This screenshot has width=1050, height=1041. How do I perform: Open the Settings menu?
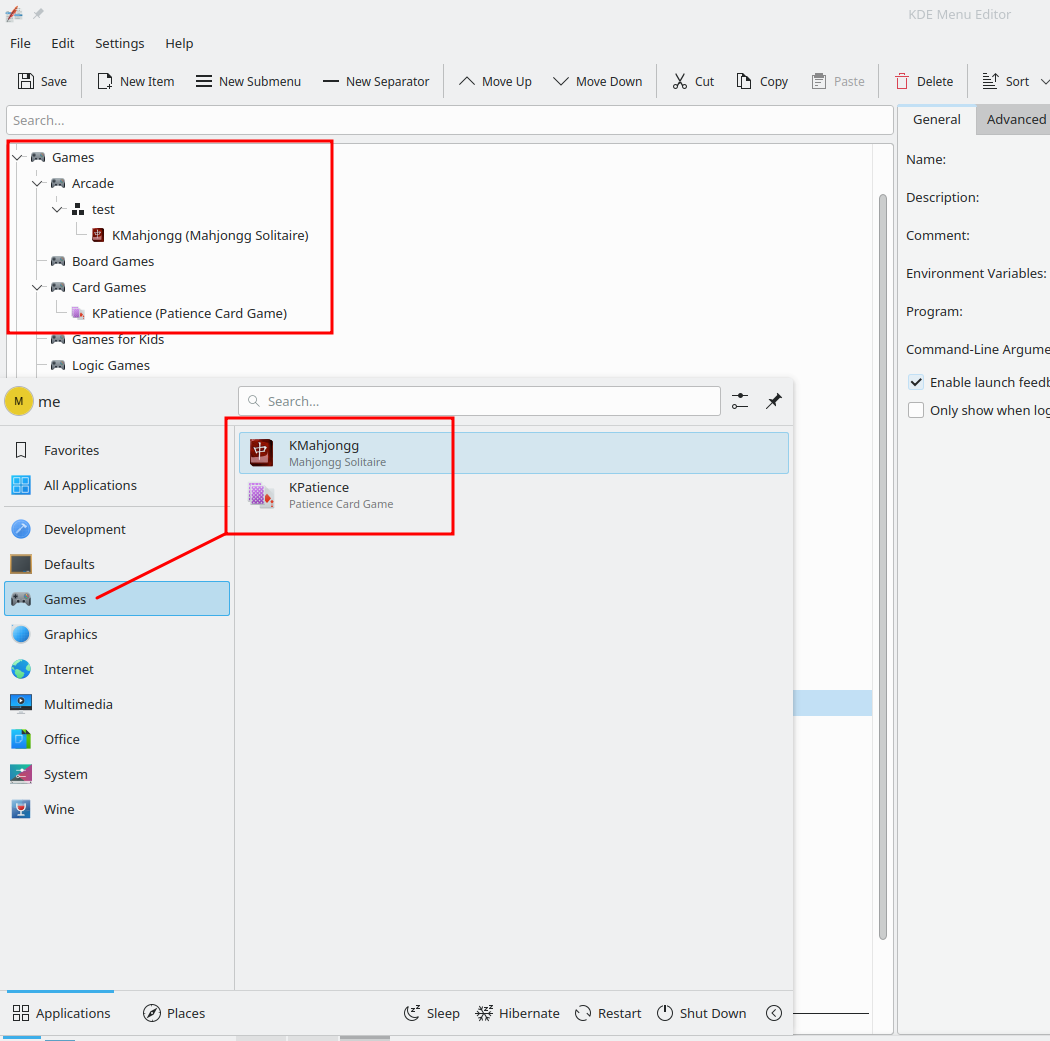pos(119,43)
